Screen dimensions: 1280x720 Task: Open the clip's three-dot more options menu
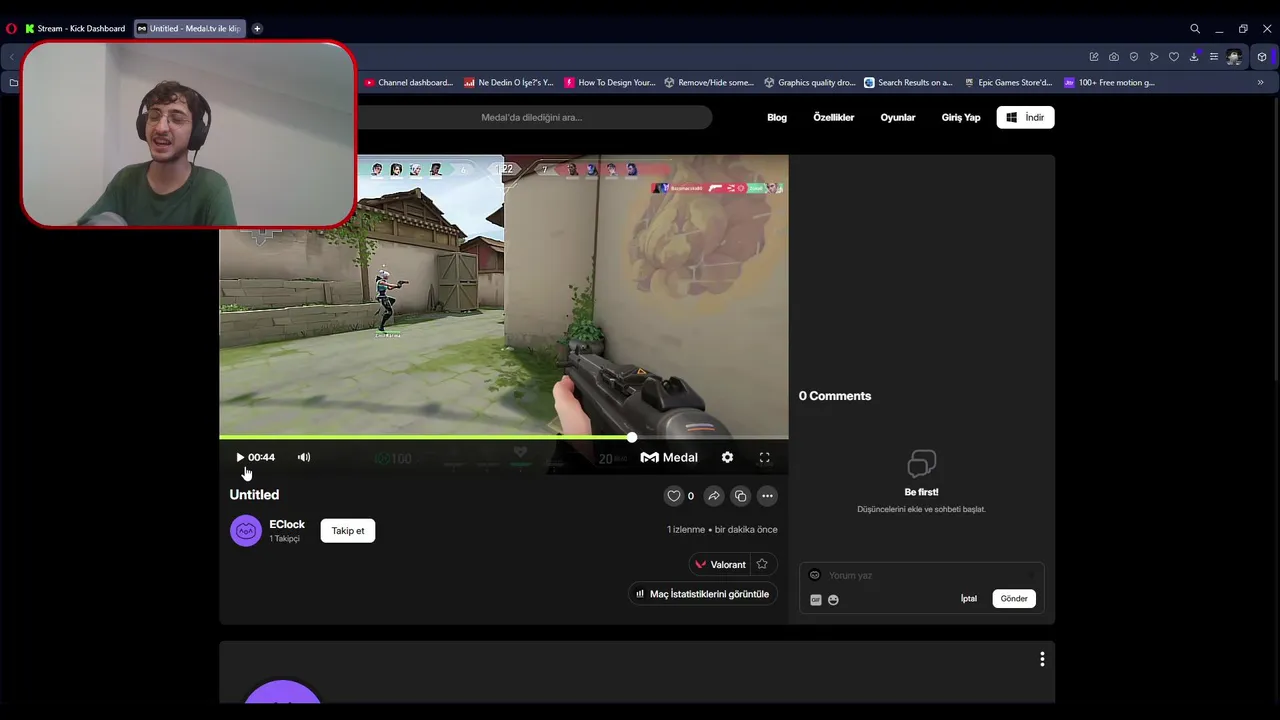click(x=767, y=496)
